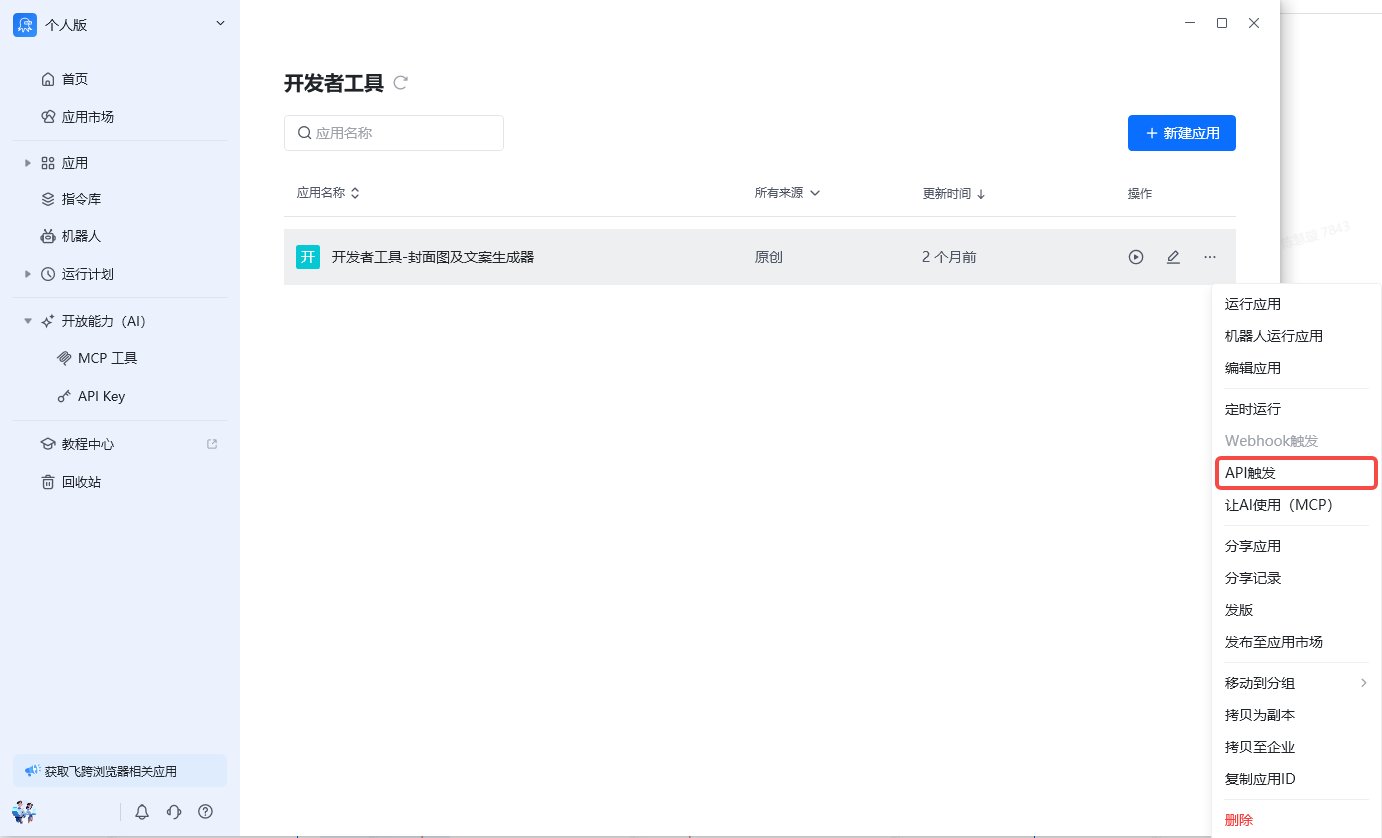Open the help question mark icon
The height and width of the screenshot is (838, 1382).
tap(206, 812)
